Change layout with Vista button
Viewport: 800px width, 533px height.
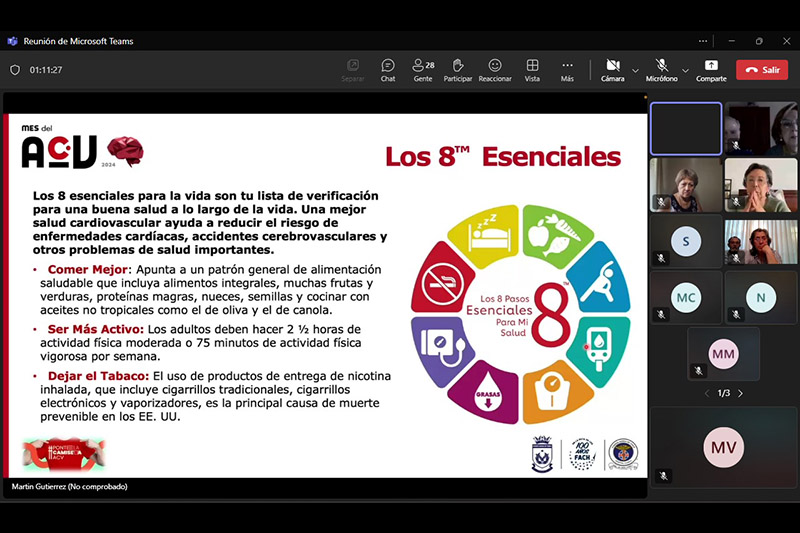coord(532,70)
